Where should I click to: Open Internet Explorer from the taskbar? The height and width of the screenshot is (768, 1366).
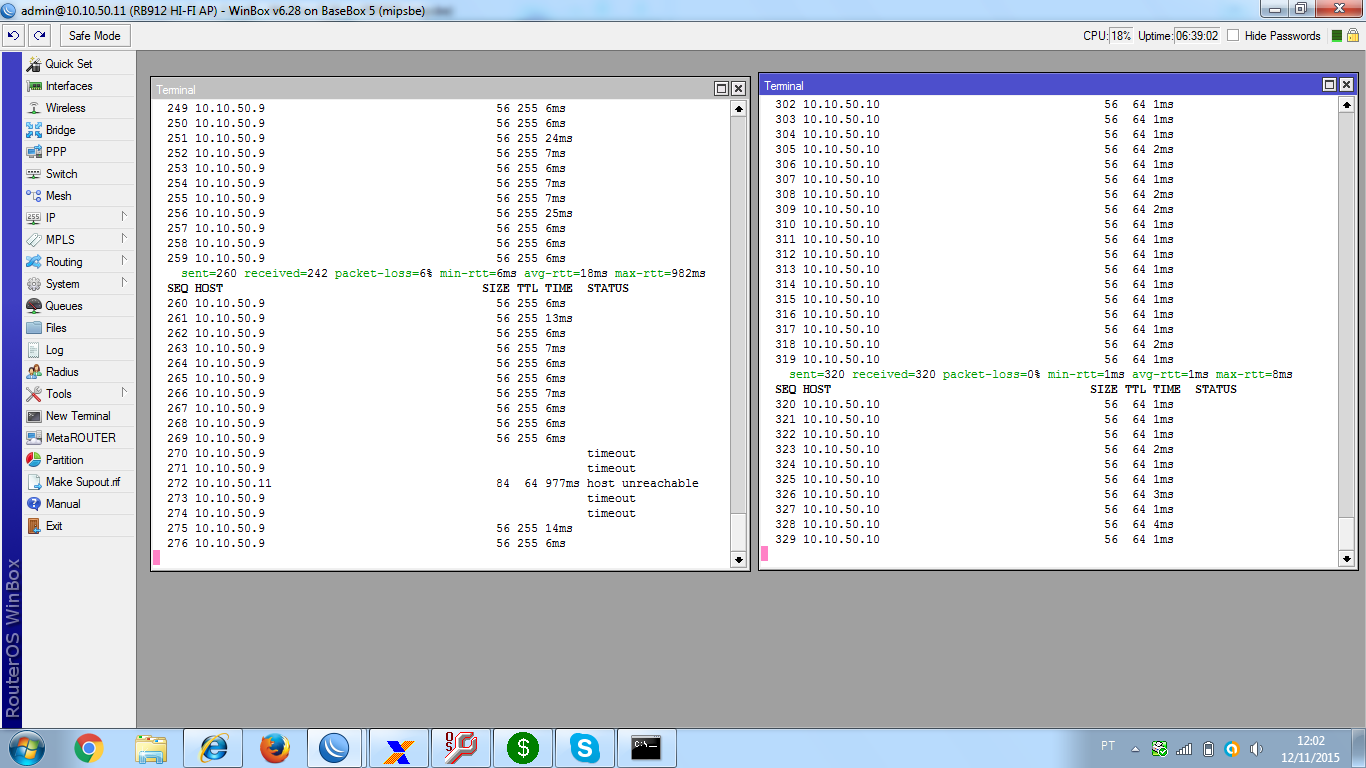tap(214, 748)
